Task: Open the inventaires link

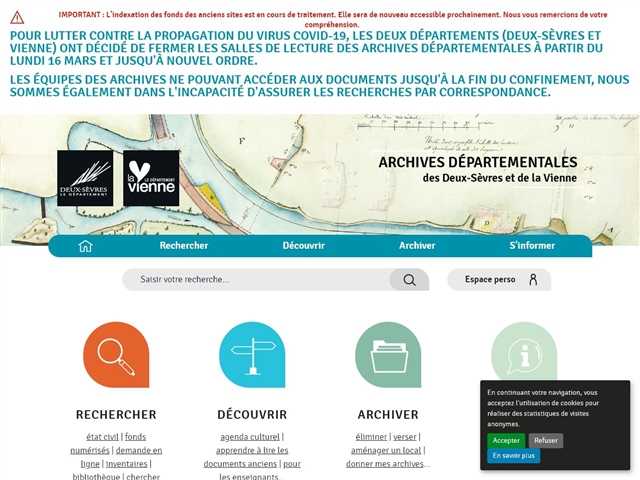Action: [x=127, y=464]
